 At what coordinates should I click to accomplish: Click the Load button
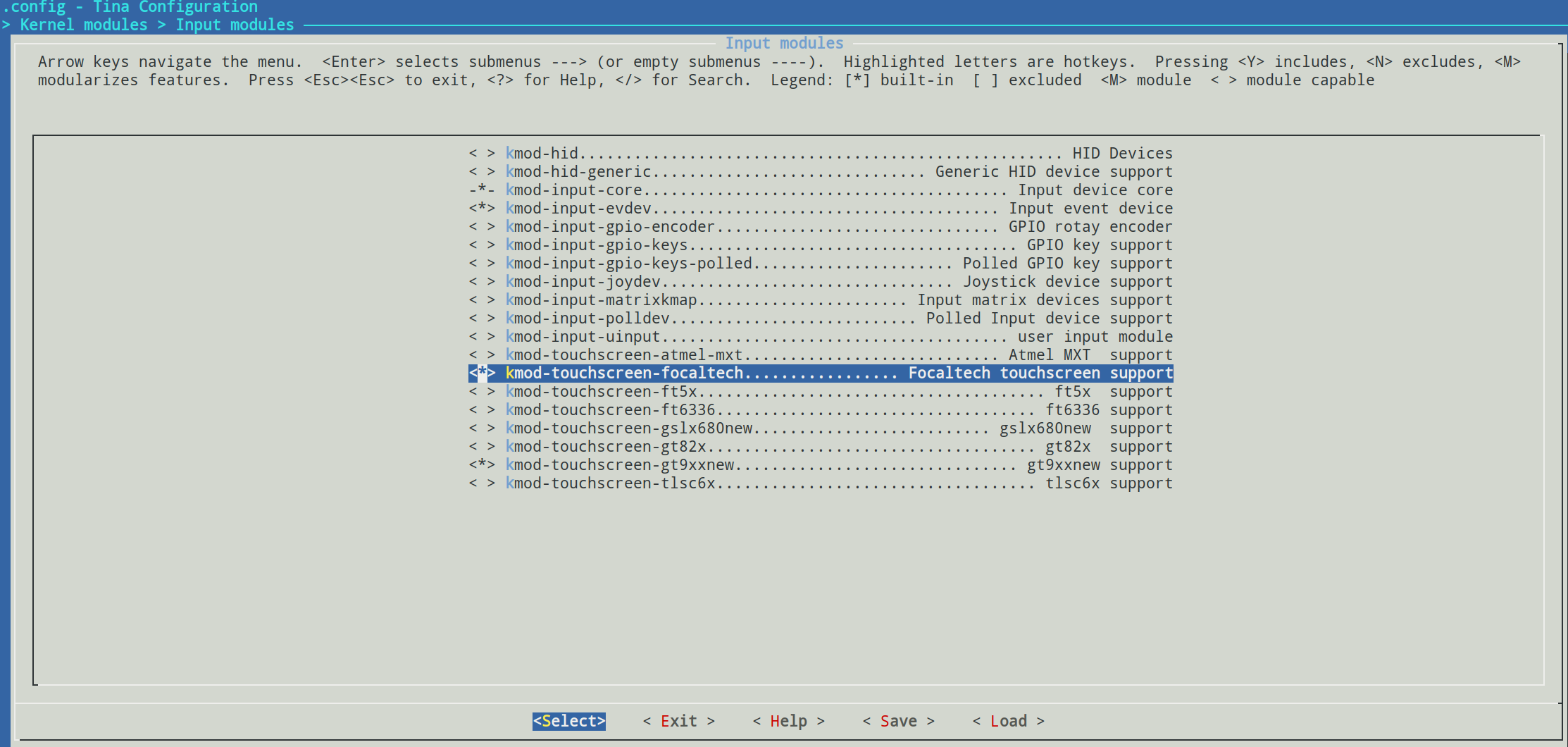tap(1009, 722)
